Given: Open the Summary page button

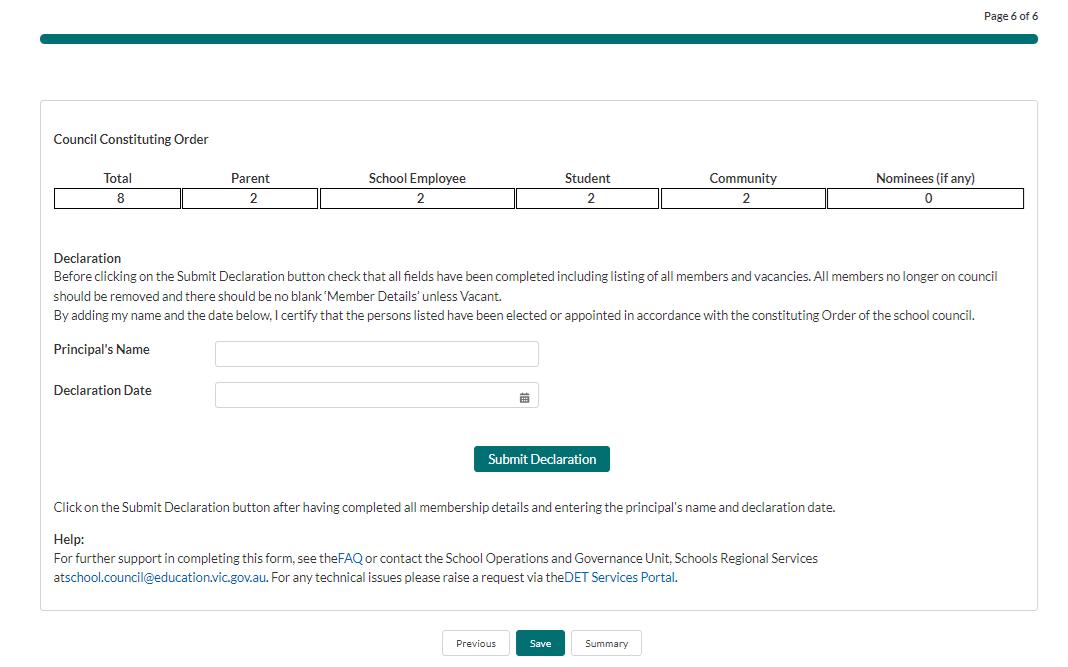Looking at the screenshot, I should (606, 643).
